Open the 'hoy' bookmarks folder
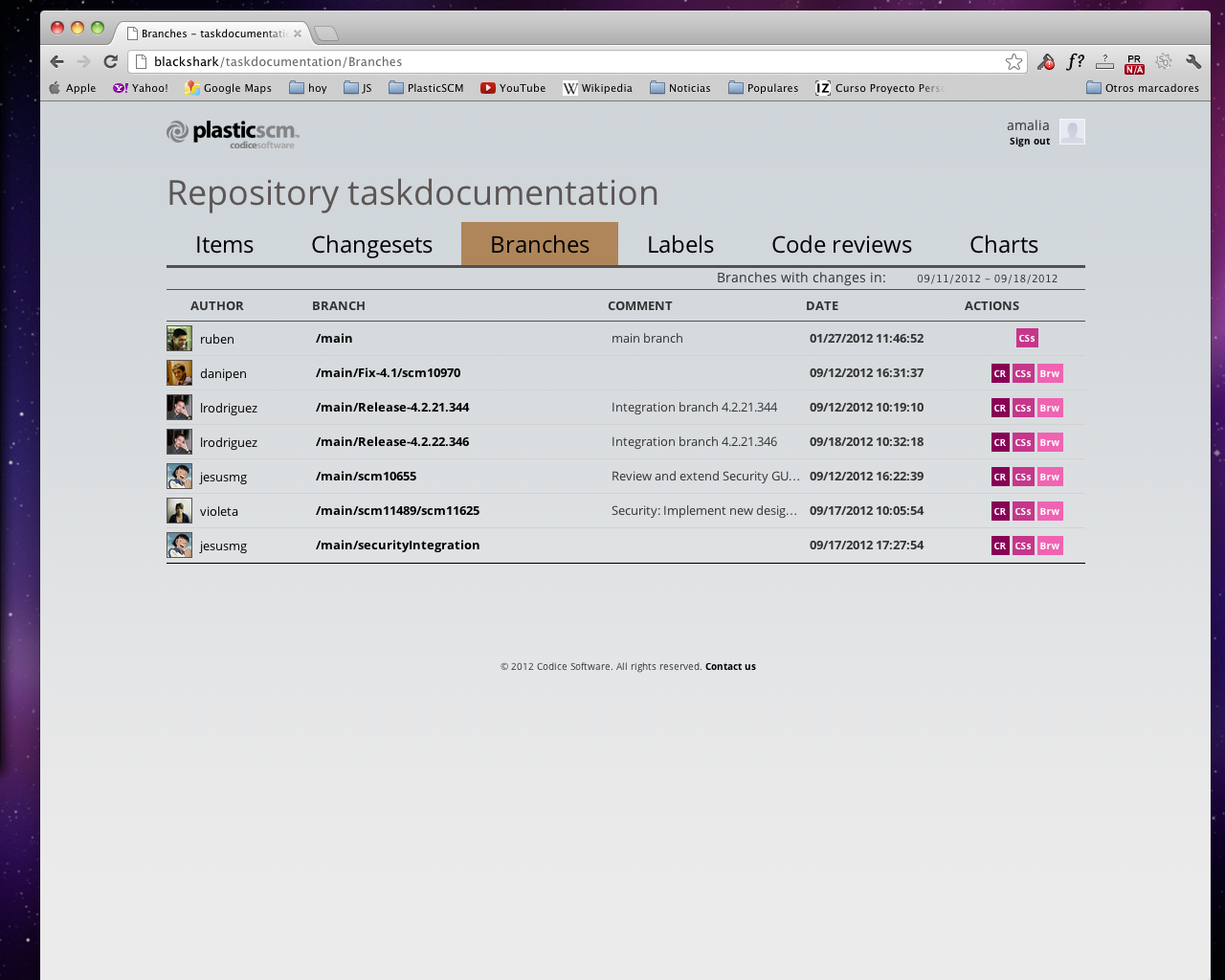The width and height of the screenshot is (1225, 980). (x=307, y=87)
